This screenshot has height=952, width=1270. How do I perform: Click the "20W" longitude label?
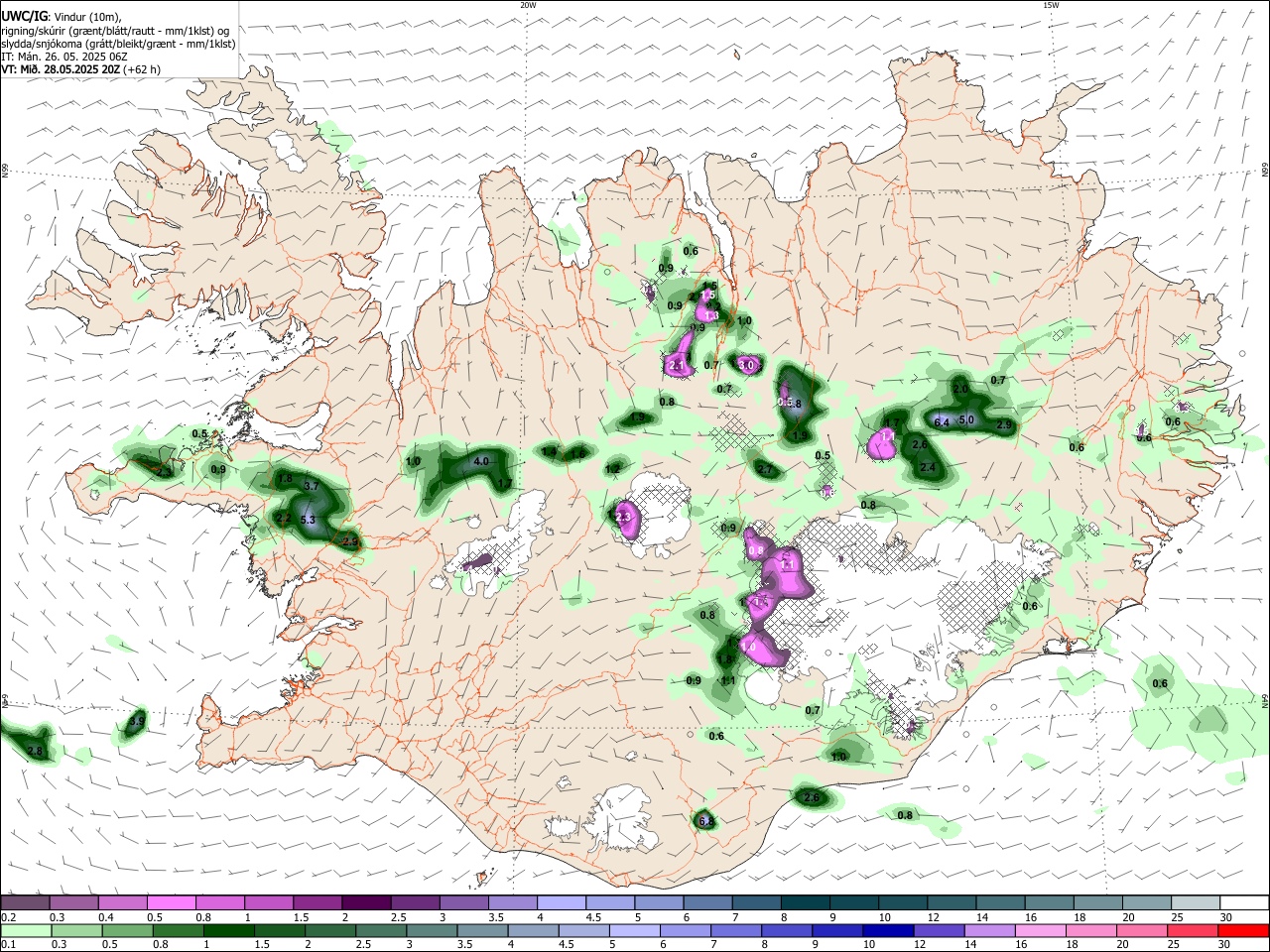(x=528, y=5)
